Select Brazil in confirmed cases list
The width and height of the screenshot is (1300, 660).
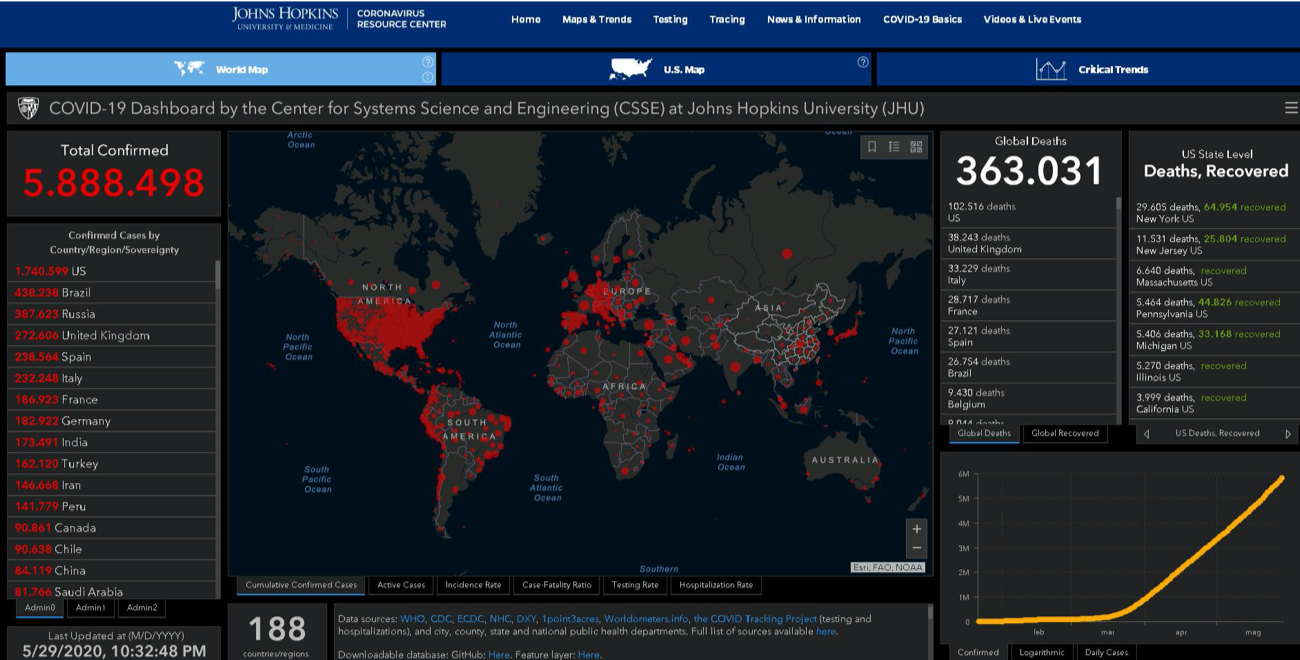(x=110, y=292)
